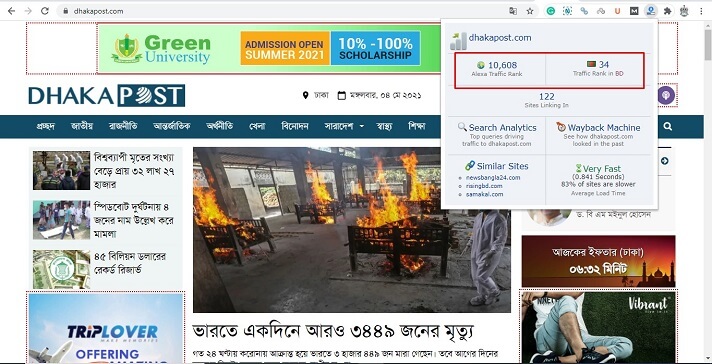Click the iftar time banner

(598, 261)
